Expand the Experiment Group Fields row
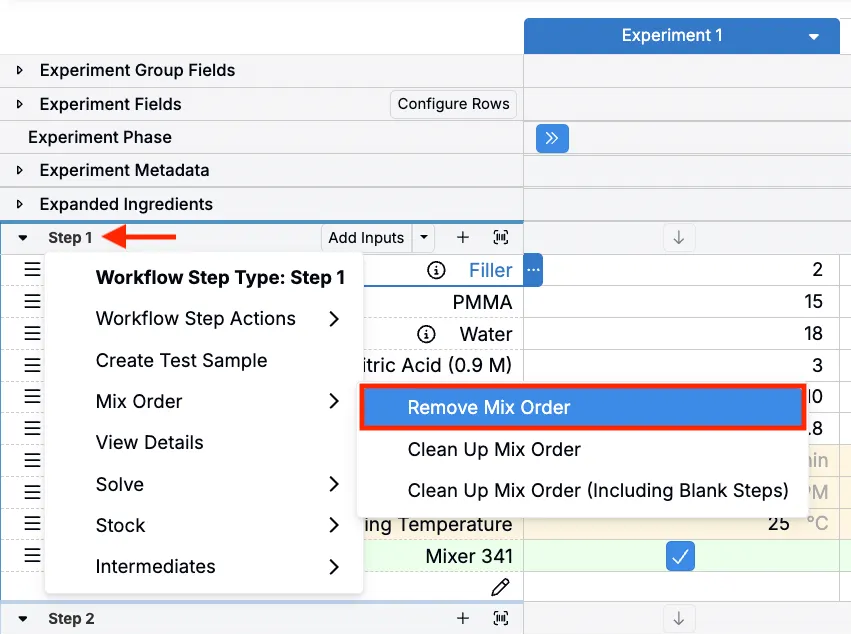The width and height of the screenshot is (851, 634). point(20,71)
